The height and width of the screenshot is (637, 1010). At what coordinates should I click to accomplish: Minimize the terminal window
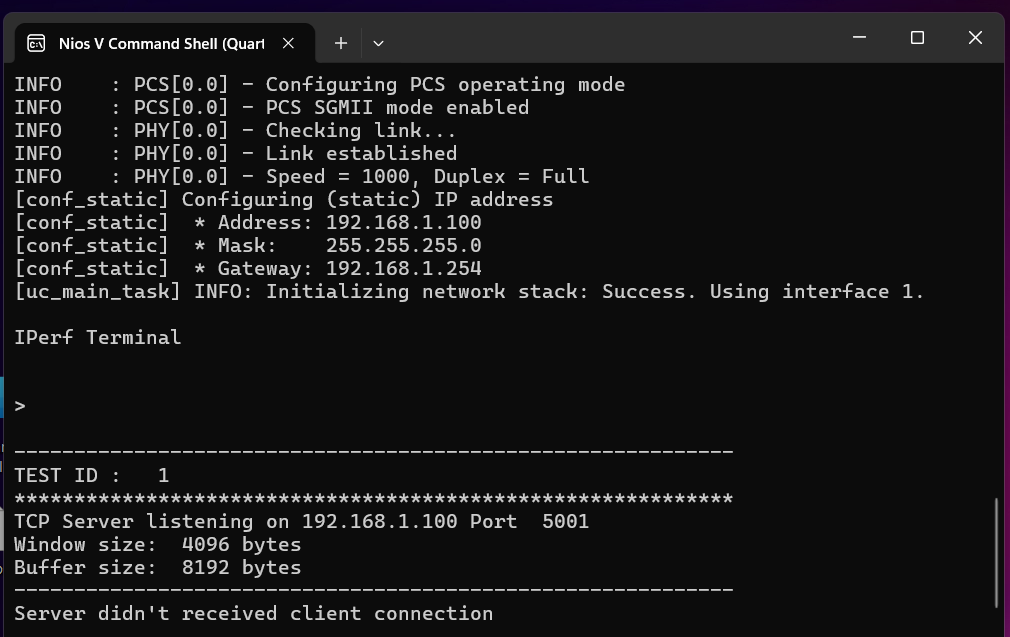click(x=859, y=38)
